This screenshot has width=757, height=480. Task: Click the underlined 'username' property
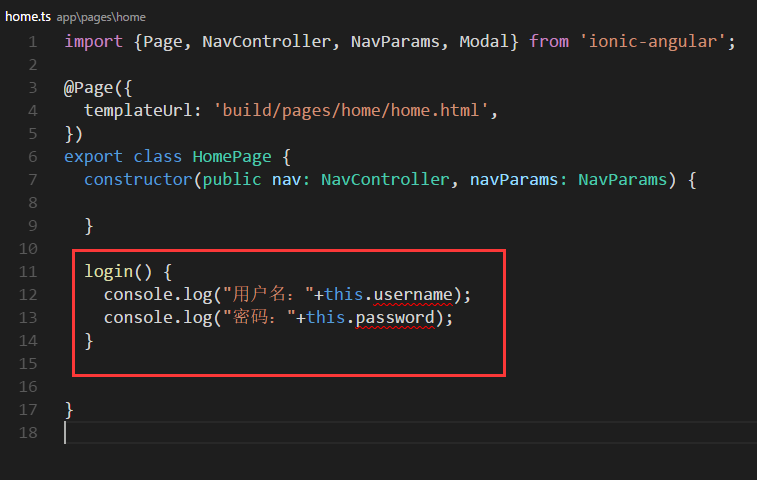click(x=413, y=295)
